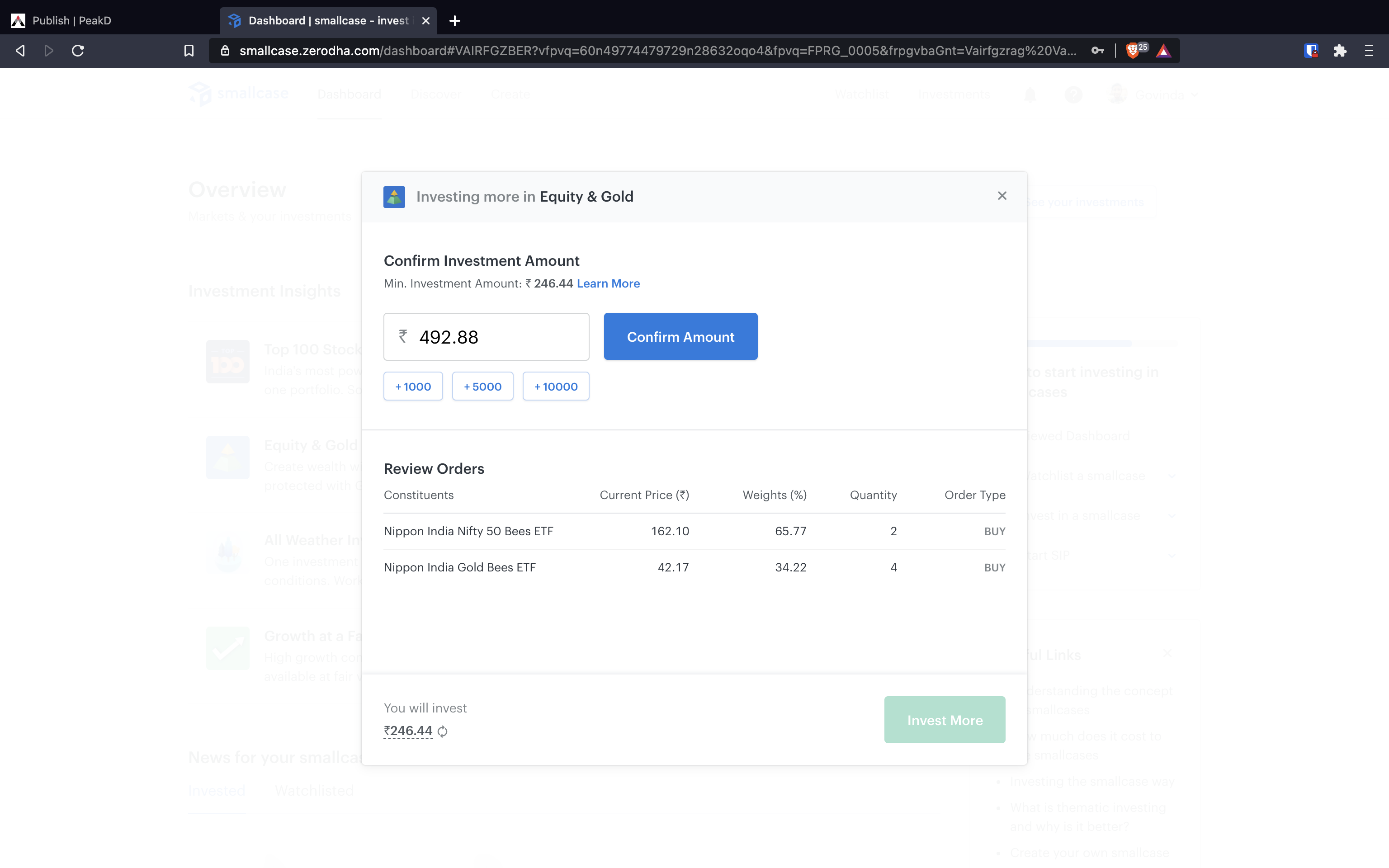Screen dimensions: 1389x868
Task: Click the investment amount input field
Action: click(x=486, y=337)
